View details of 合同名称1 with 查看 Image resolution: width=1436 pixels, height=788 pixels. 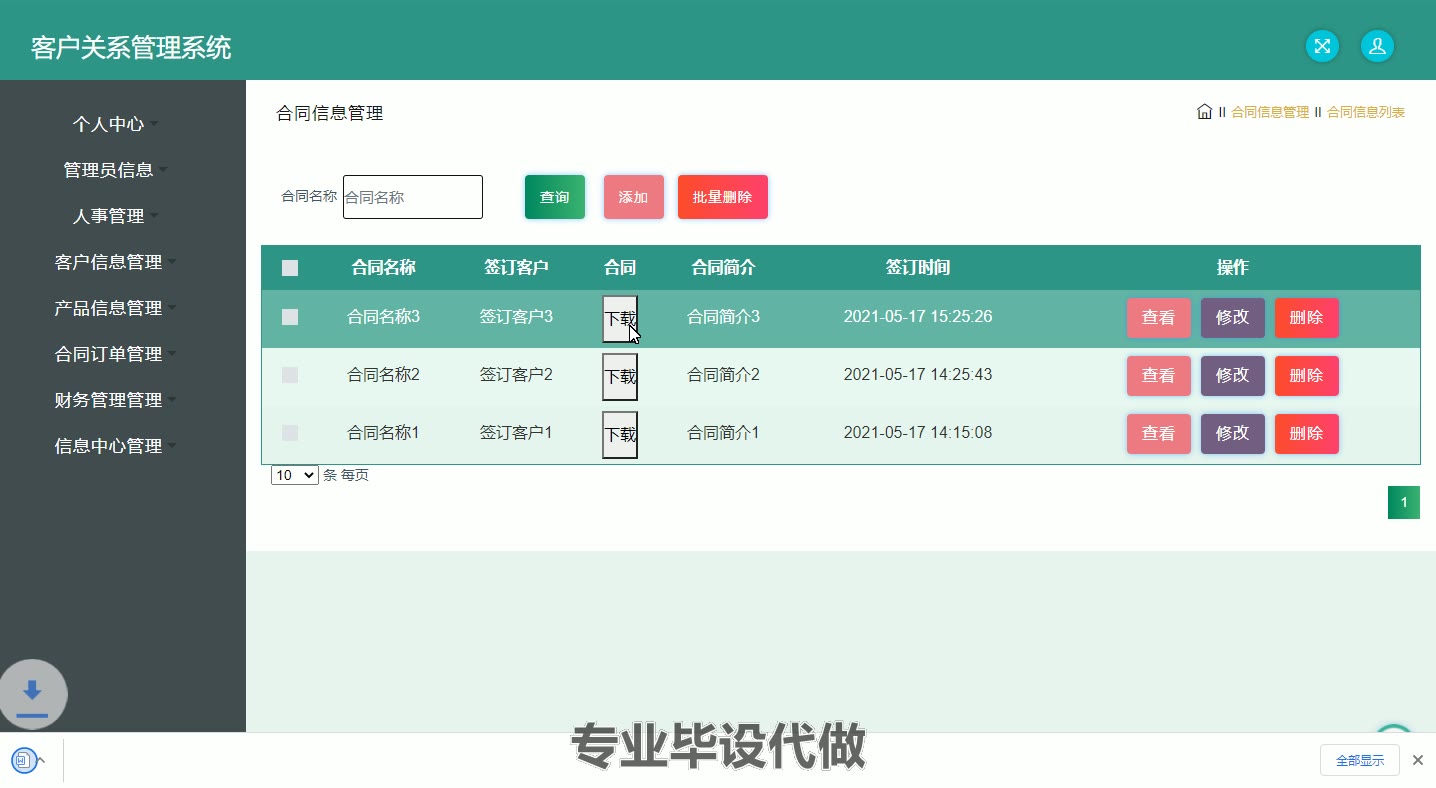pos(1159,434)
